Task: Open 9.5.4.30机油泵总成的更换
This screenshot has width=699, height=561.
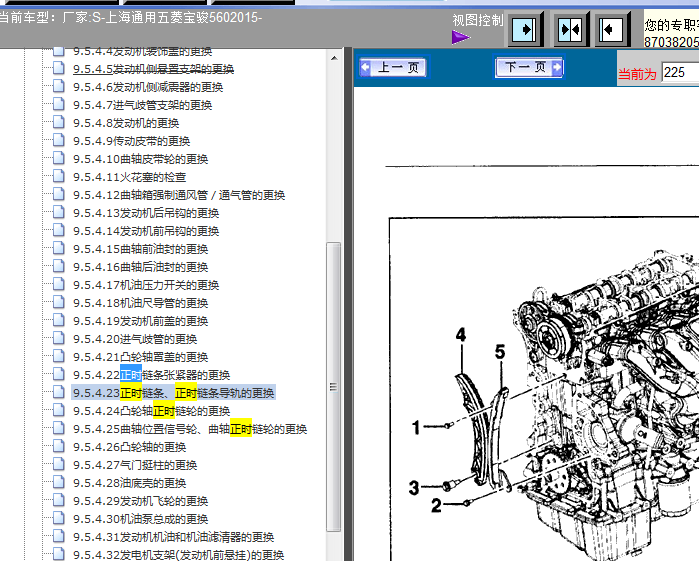Action: tap(140, 519)
